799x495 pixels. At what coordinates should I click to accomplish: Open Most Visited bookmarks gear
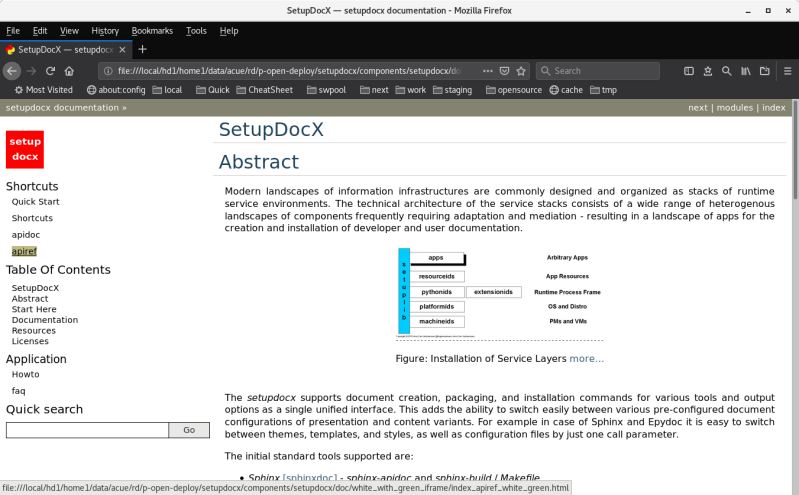[x=44, y=90]
